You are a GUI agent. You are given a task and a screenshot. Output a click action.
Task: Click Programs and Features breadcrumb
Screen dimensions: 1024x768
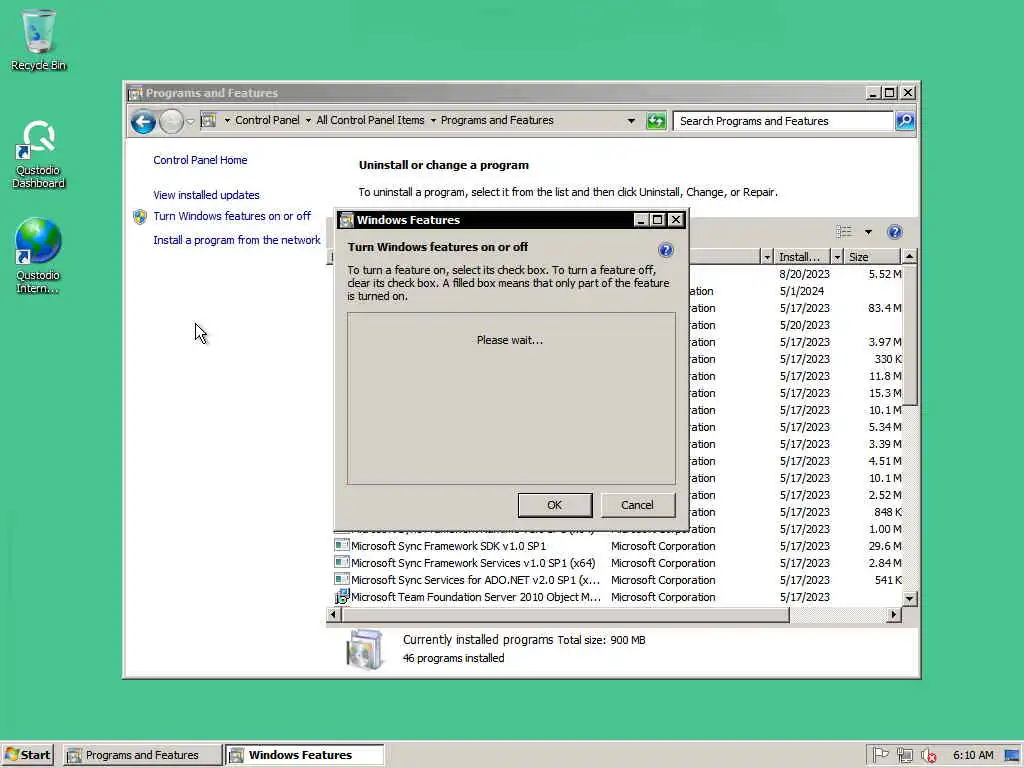pyautogui.click(x=497, y=120)
